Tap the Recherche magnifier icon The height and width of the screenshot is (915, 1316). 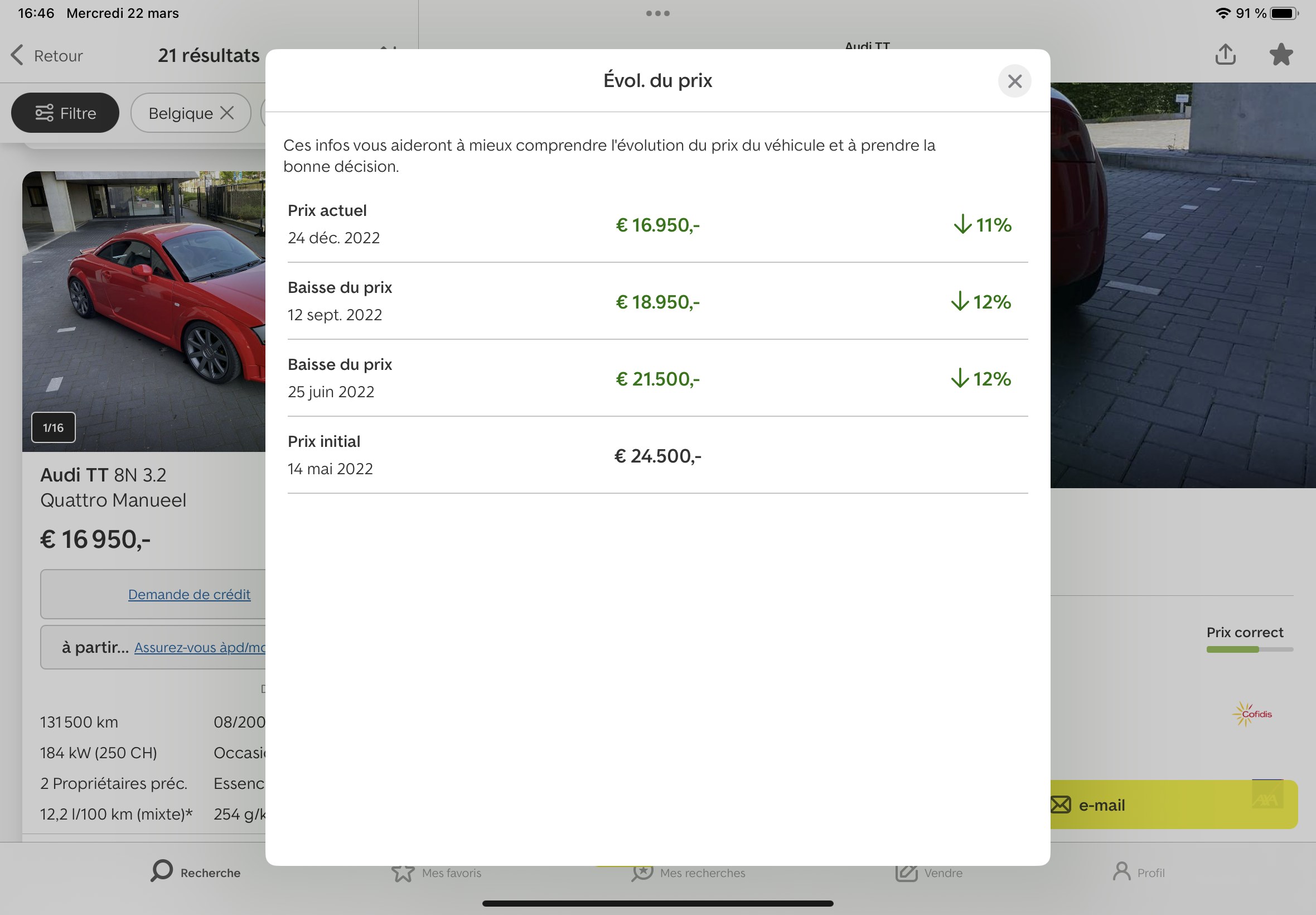[162, 870]
